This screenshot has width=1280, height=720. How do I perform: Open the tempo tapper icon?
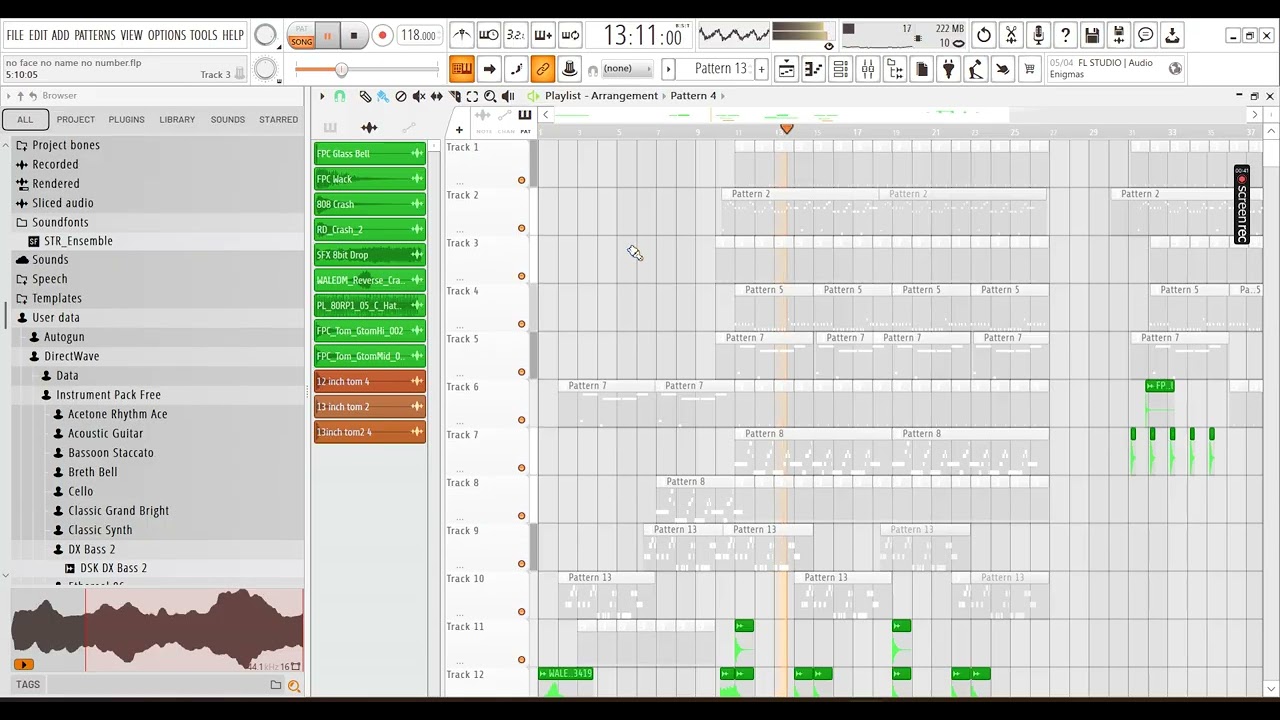point(975,69)
